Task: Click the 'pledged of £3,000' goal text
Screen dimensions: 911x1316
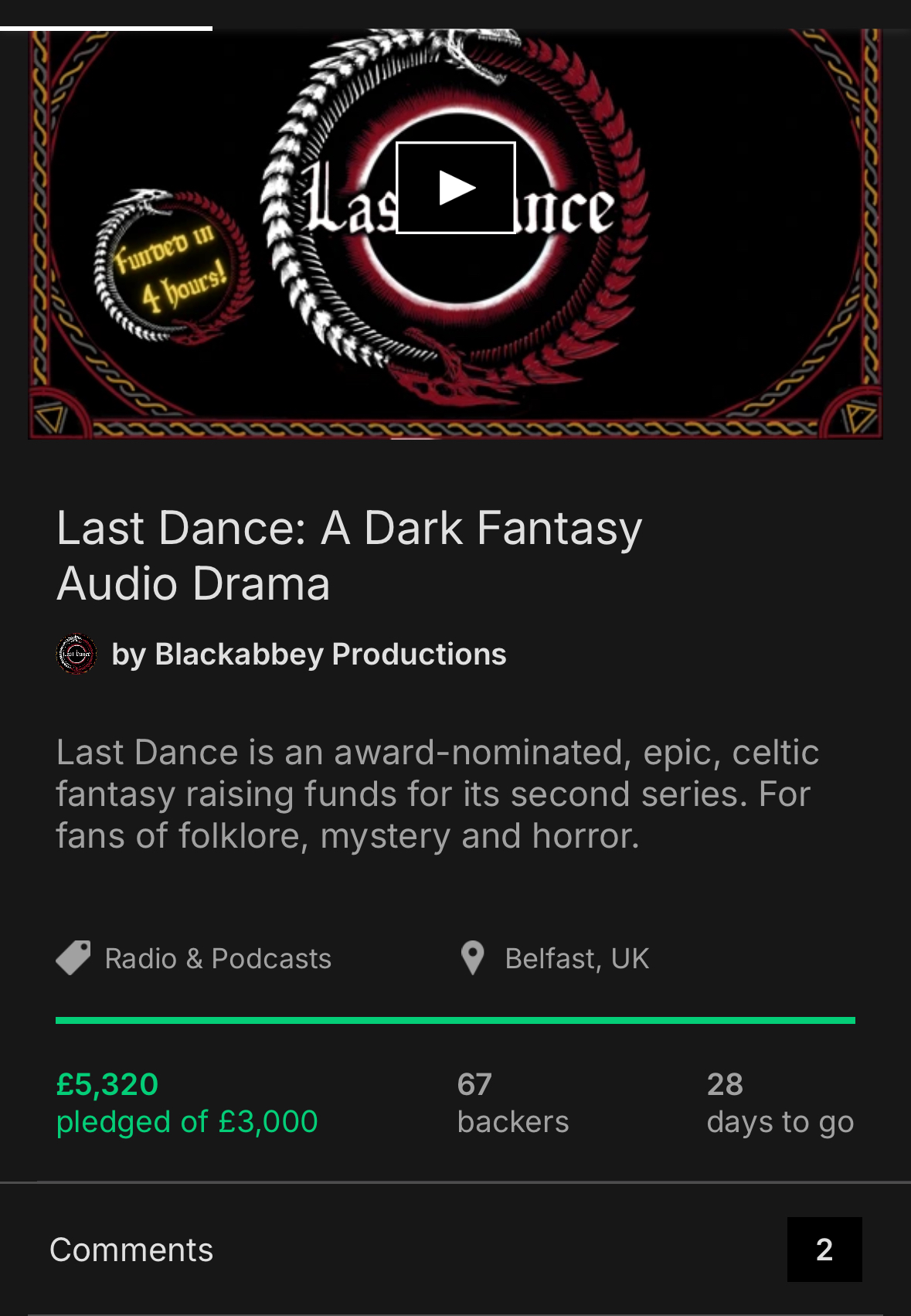Action: click(x=187, y=1122)
